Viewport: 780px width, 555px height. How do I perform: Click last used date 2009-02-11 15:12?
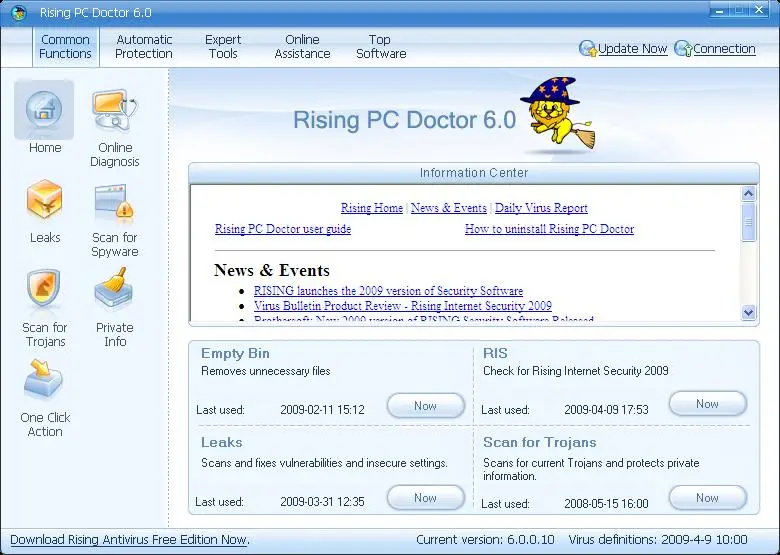pyautogui.click(x=322, y=410)
